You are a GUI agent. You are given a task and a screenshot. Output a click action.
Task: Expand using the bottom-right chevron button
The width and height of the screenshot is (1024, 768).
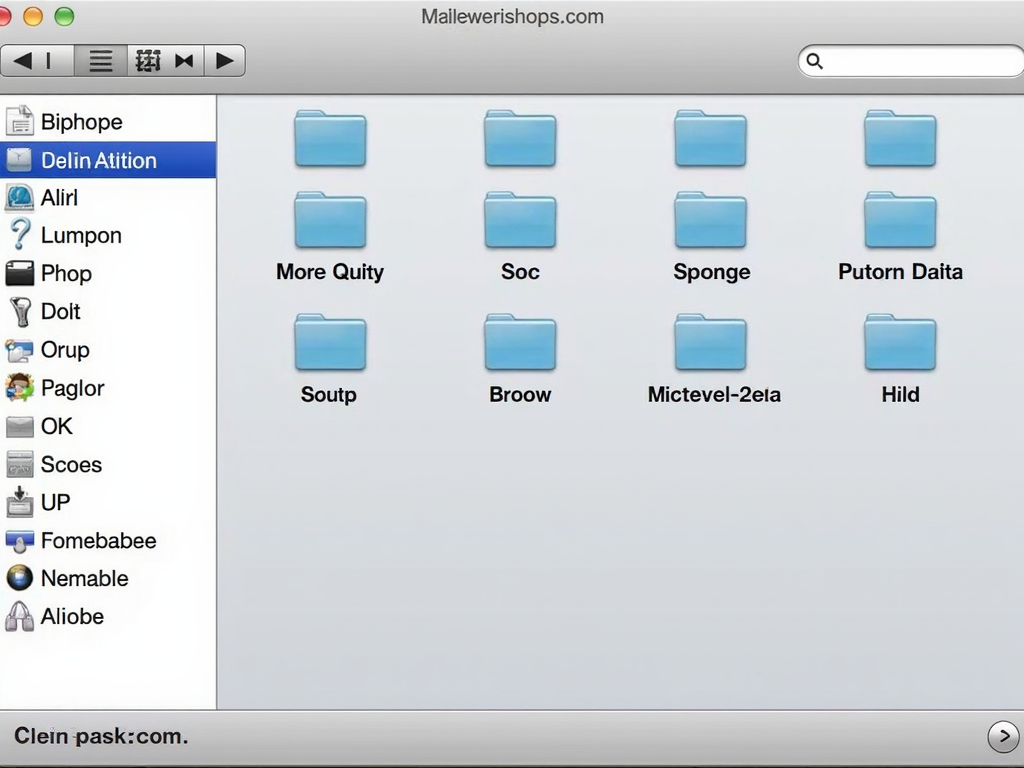(x=1002, y=736)
